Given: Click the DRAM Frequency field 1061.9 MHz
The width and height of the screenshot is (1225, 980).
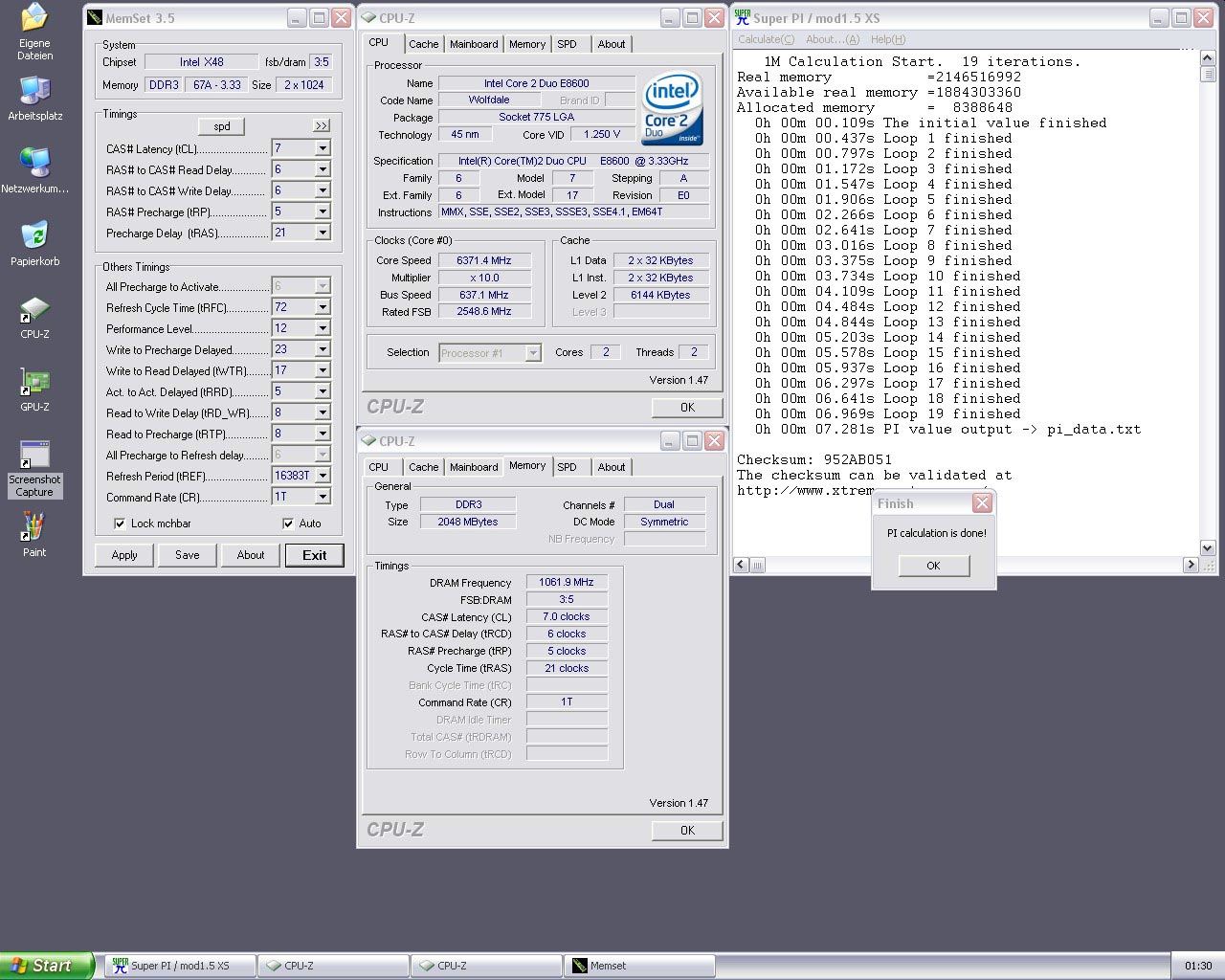Looking at the screenshot, I should click(567, 582).
